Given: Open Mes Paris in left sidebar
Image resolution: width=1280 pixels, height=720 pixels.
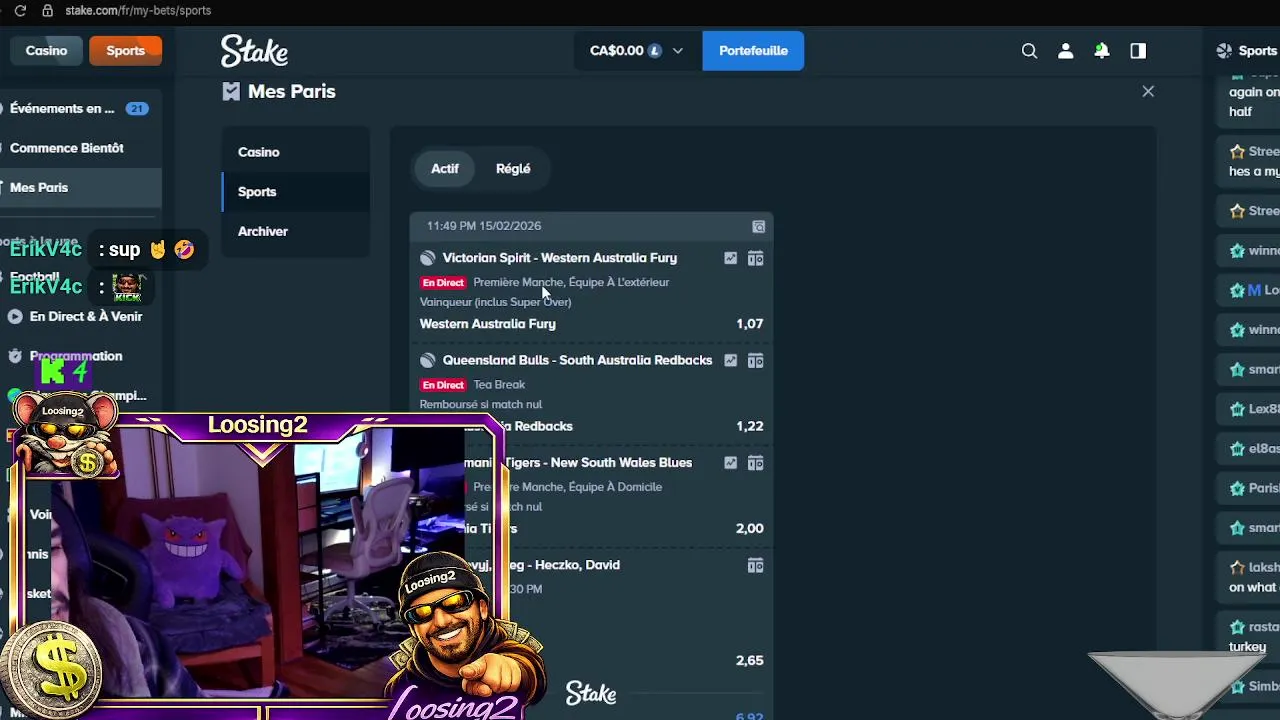Looking at the screenshot, I should (80, 188).
